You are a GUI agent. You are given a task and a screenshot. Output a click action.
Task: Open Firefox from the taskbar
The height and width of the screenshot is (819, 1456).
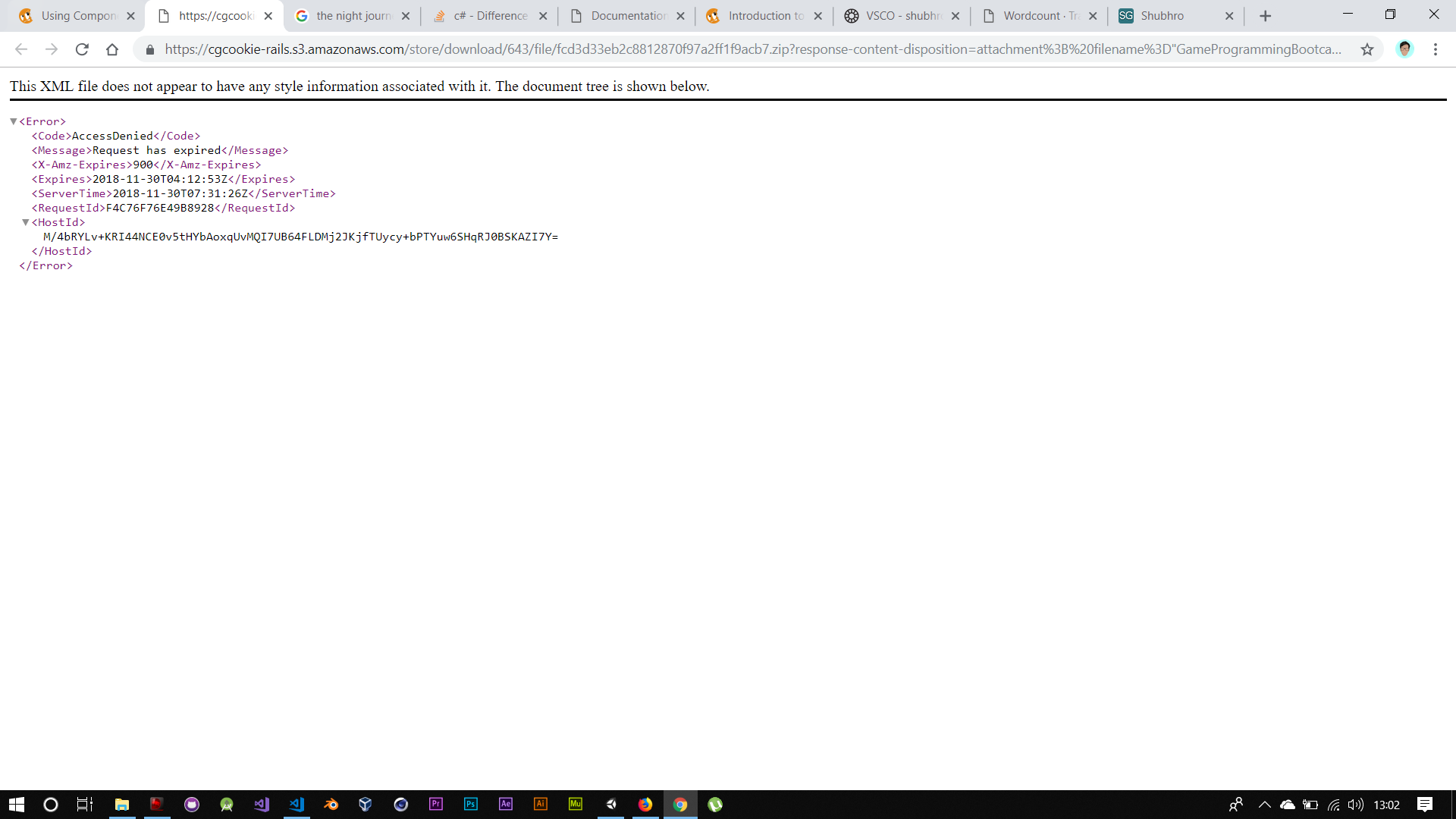[x=645, y=805]
